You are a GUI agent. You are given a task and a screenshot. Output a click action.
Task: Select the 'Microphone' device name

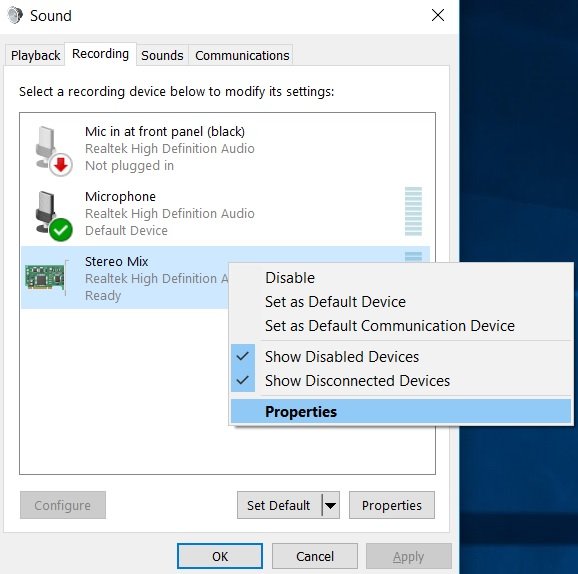click(x=120, y=196)
